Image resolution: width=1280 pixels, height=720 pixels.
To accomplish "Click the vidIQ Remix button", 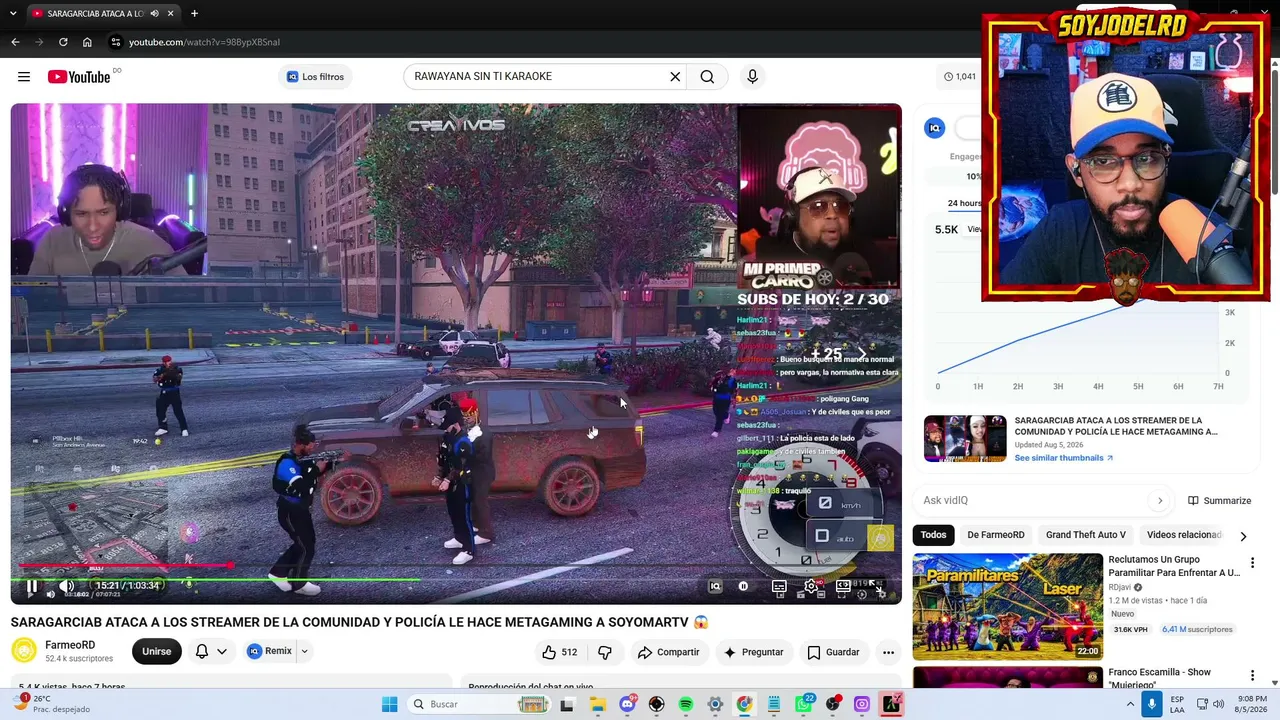I will click(x=270, y=652).
